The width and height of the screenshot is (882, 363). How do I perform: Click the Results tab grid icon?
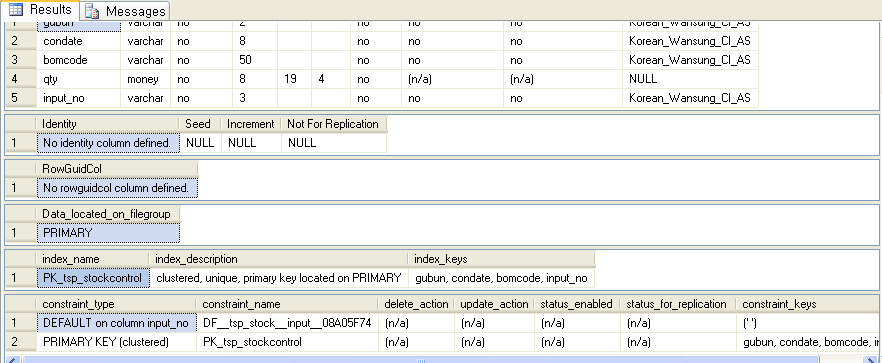coord(16,9)
